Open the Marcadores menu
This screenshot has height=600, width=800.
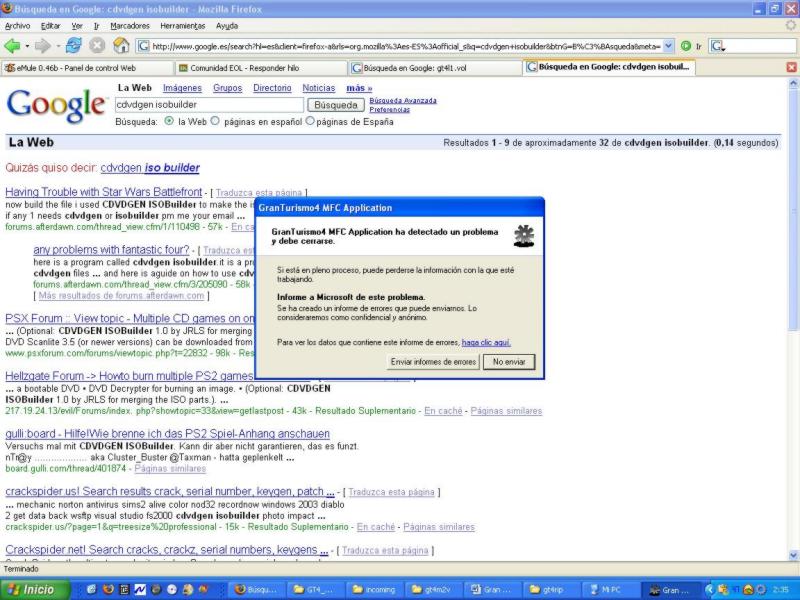pyautogui.click(x=130, y=26)
